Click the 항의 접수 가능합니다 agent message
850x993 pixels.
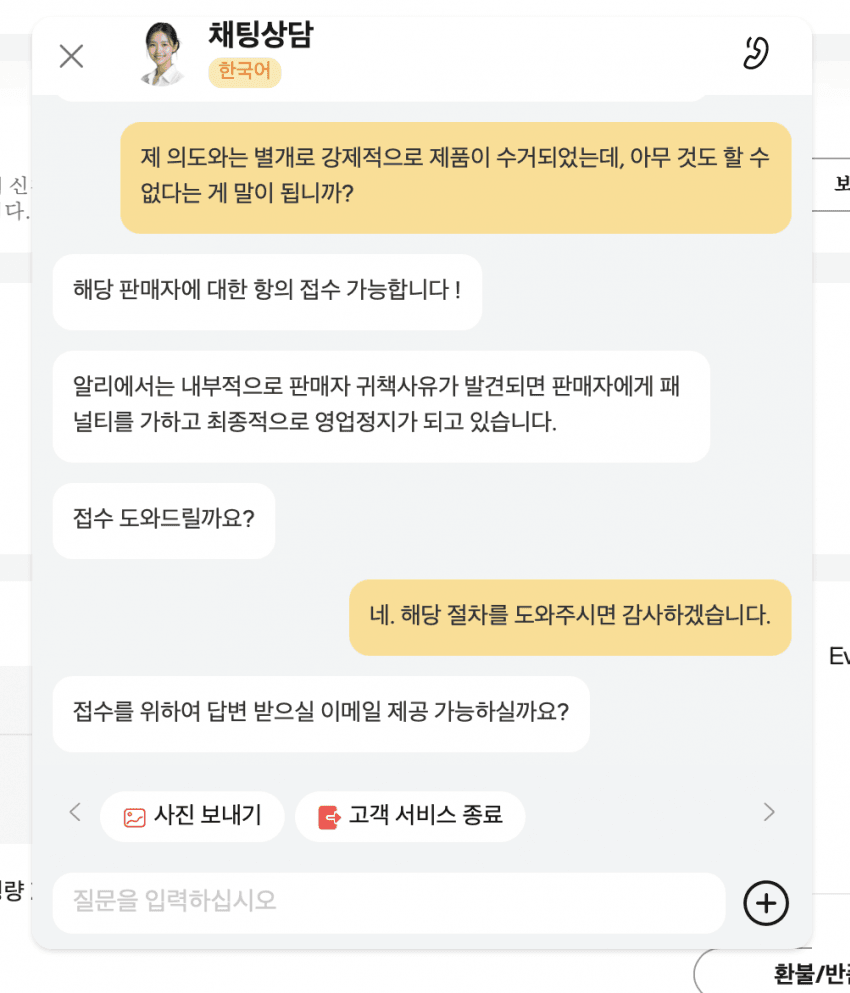(267, 292)
